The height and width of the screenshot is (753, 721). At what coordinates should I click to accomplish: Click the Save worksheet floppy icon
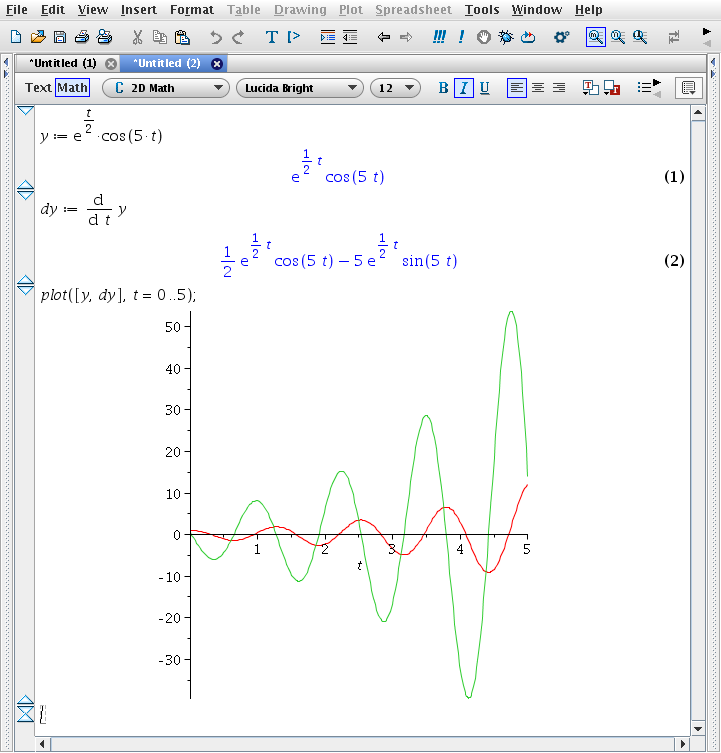pyautogui.click(x=60, y=37)
